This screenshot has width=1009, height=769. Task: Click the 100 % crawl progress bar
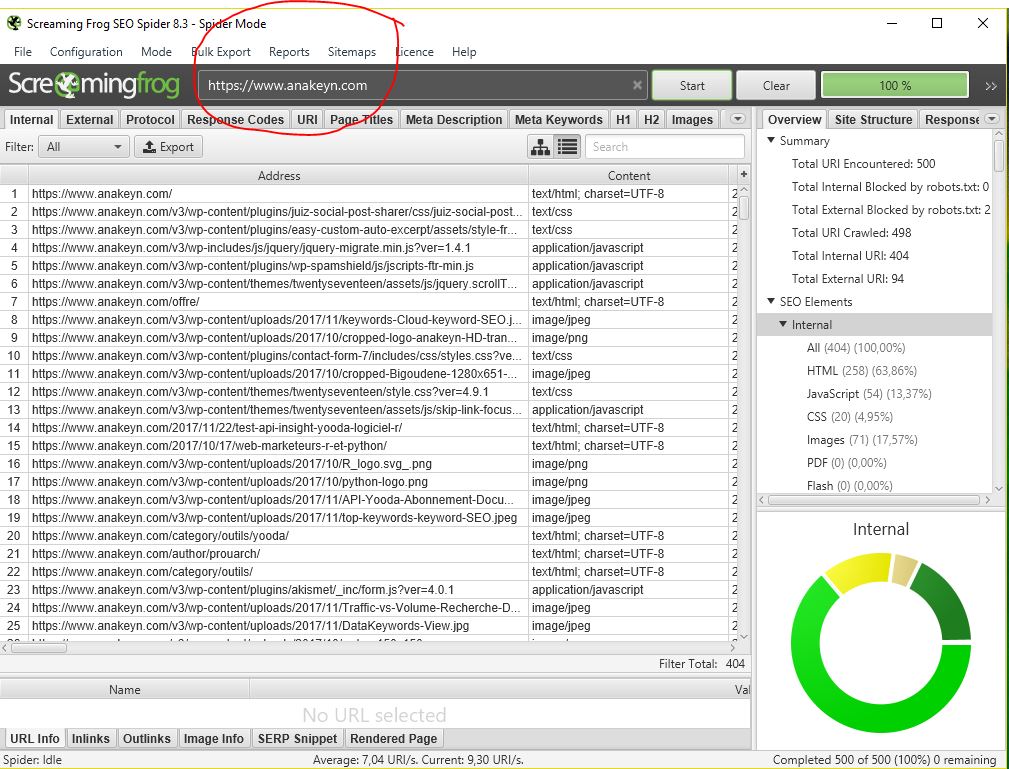click(895, 86)
